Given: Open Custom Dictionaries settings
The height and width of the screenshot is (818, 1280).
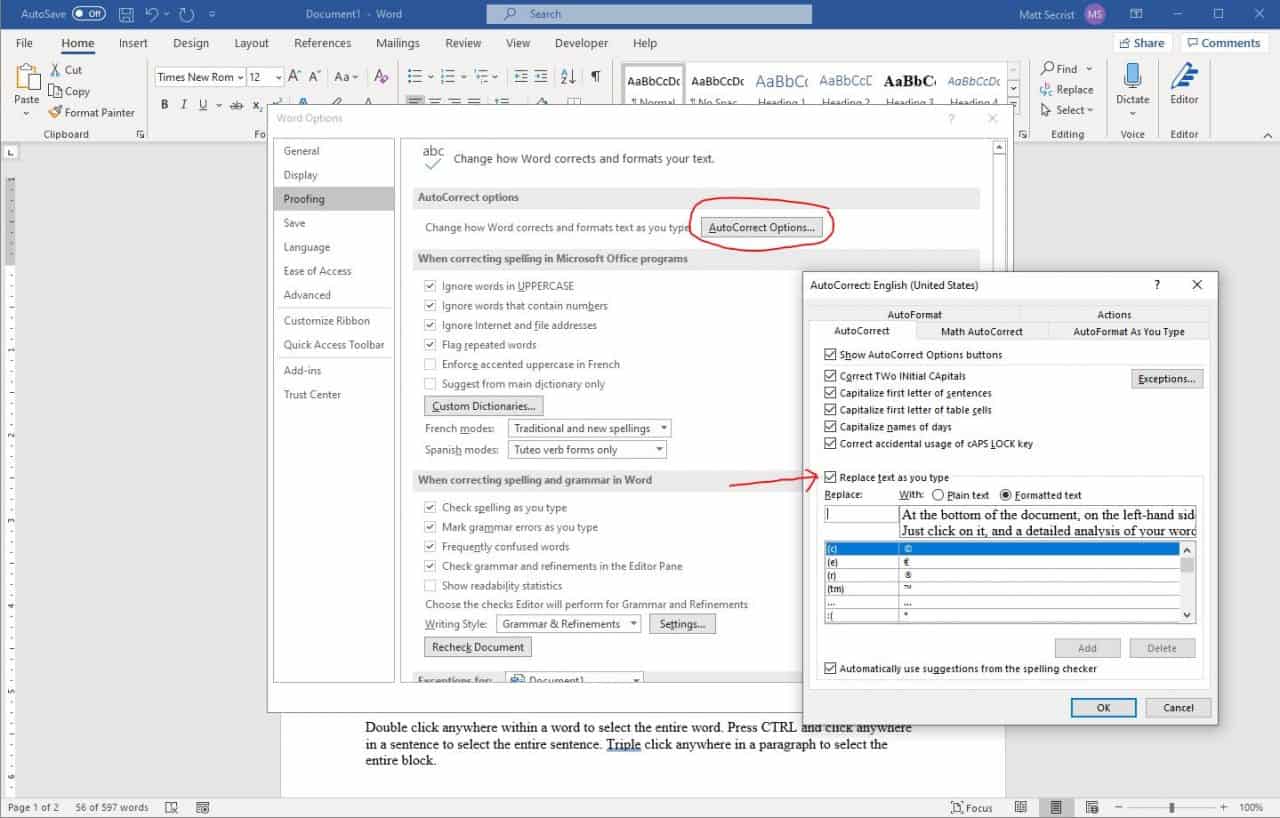Looking at the screenshot, I should [483, 405].
